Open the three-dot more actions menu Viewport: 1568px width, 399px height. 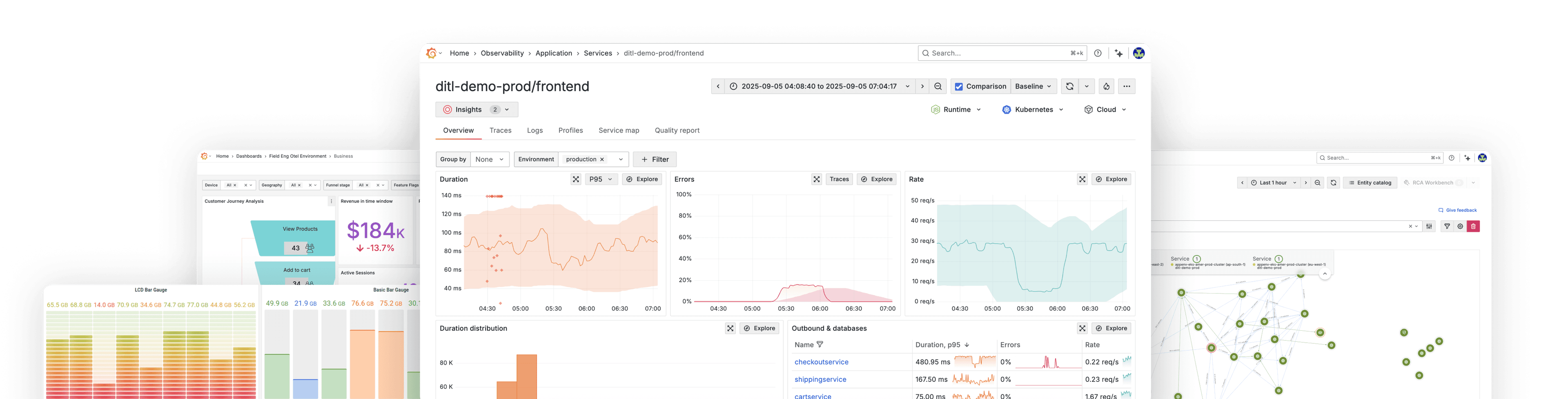(1127, 87)
